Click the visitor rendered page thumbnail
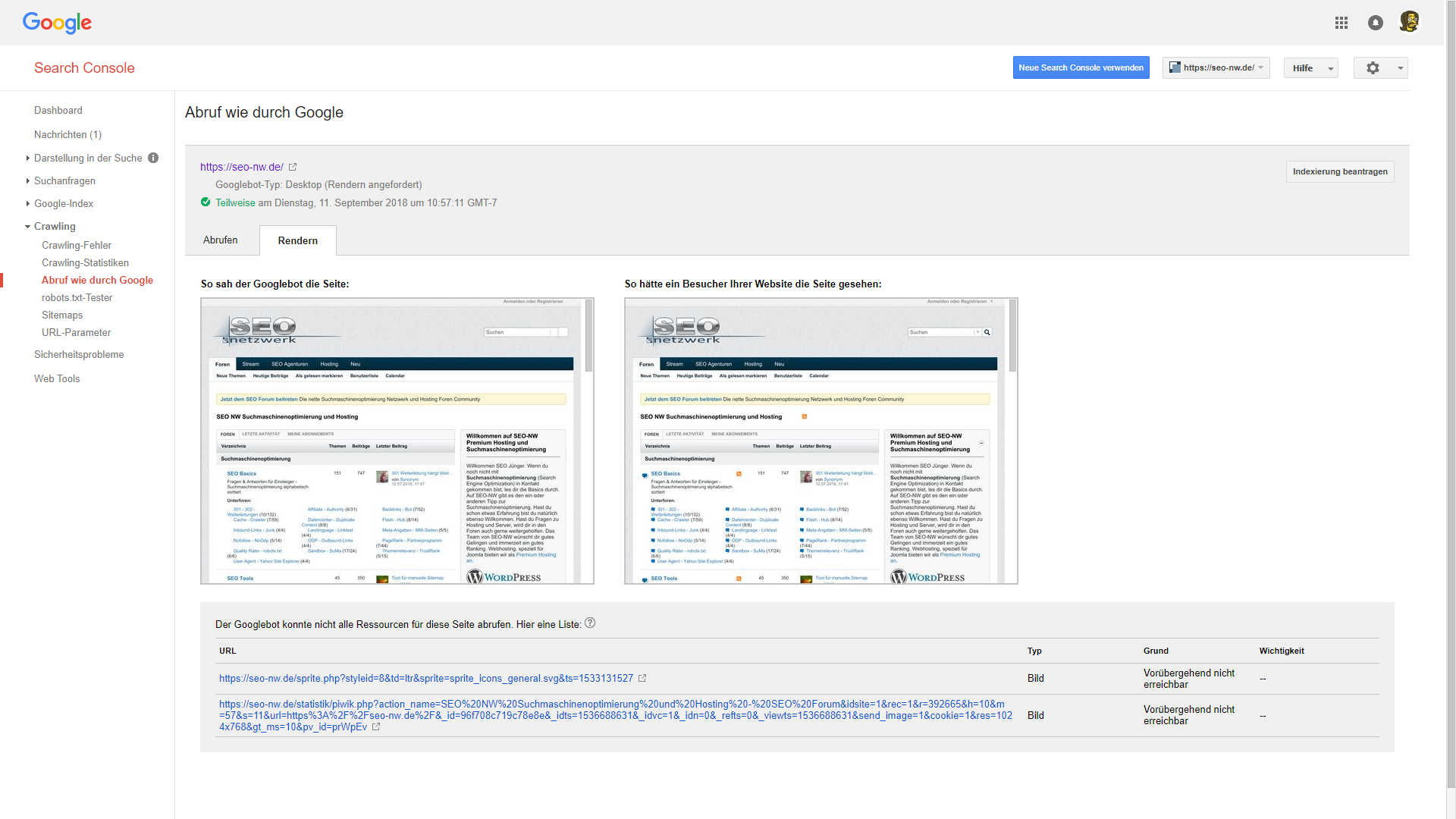This screenshot has height=819, width=1456. (816, 441)
